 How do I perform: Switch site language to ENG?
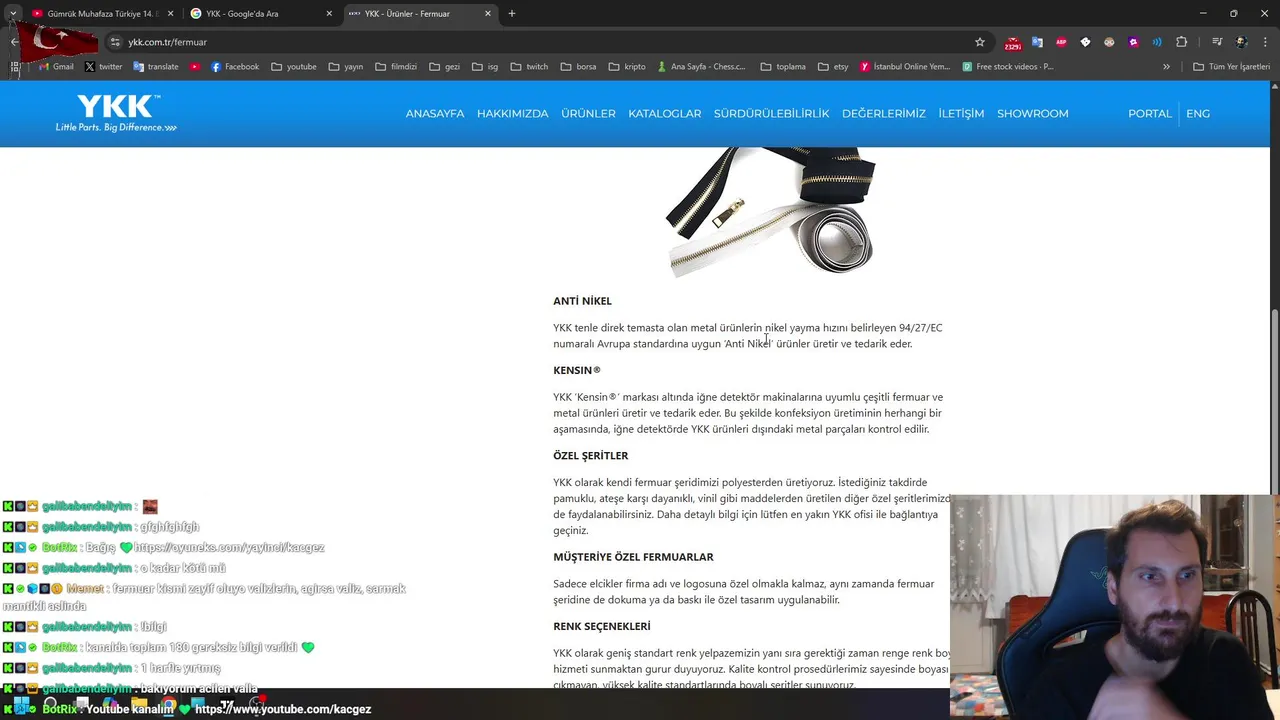(x=1198, y=113)
